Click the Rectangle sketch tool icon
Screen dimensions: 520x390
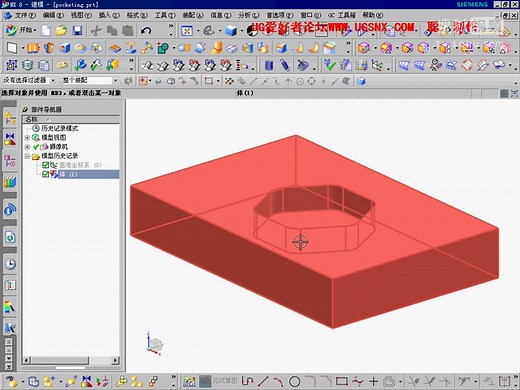point(342,381)
